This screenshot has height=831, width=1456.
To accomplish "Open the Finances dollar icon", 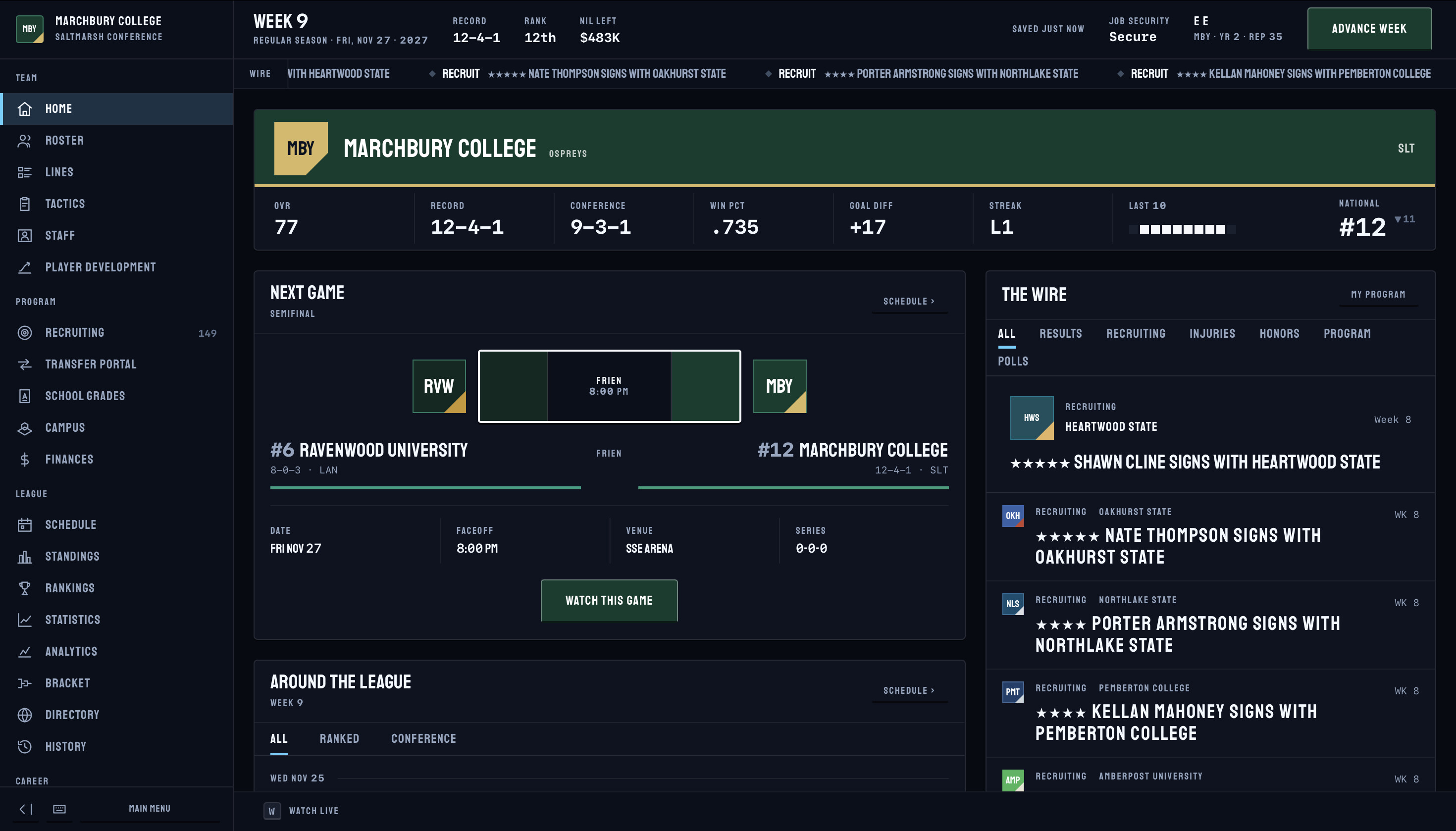I will tap(25, 460).
